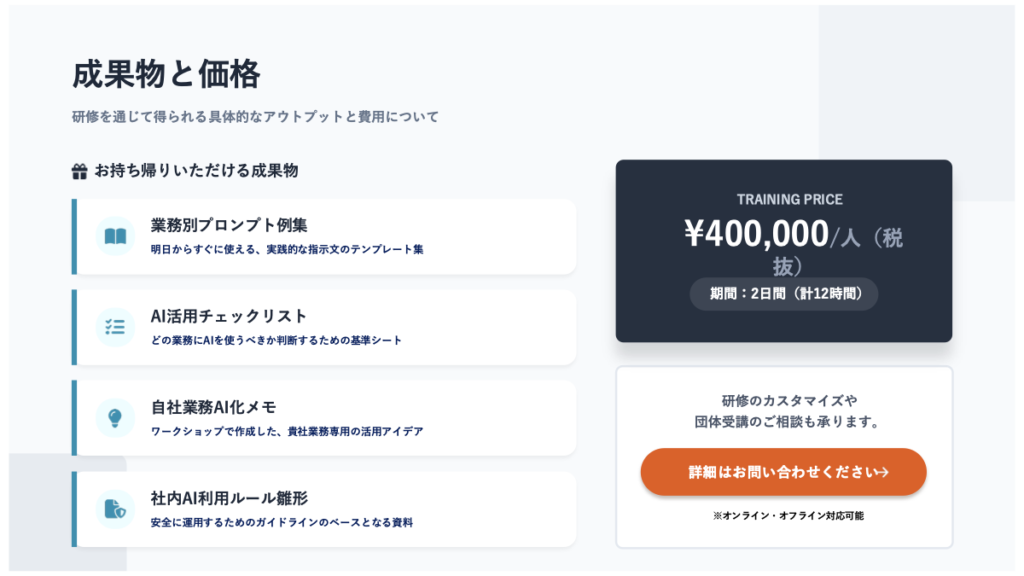The width and height of the screenshot is (1024, 576).
Task: Click the 成果物と価格 heading
Action: [166, 74]
